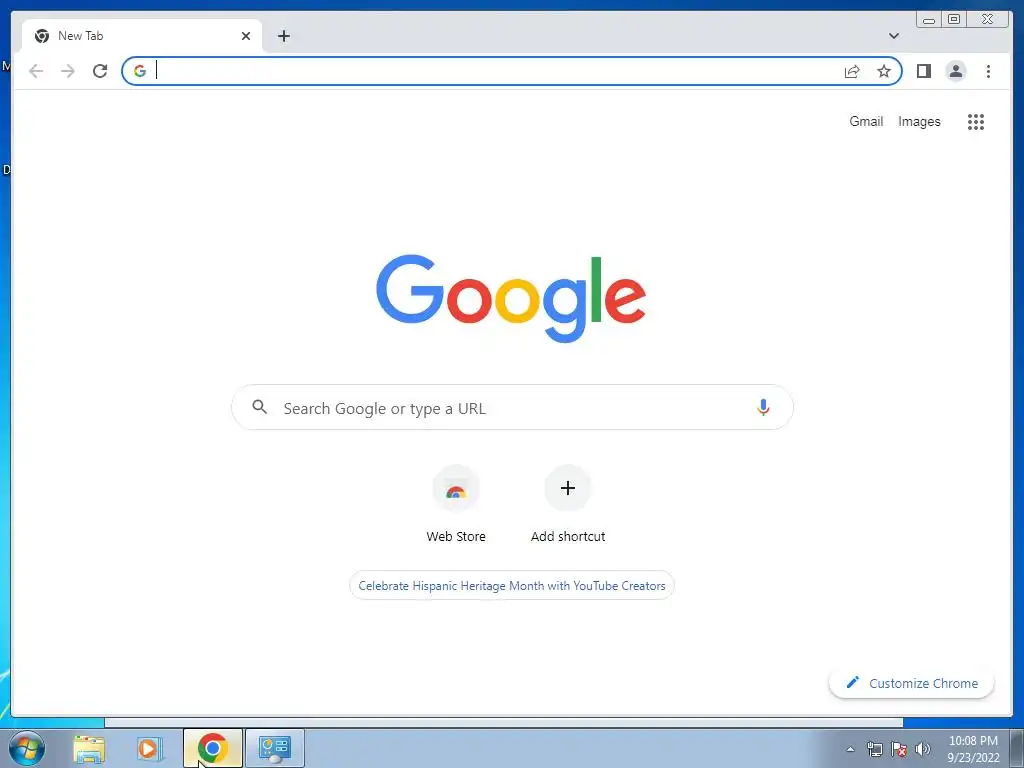Click the Show desktop button
The width and height of the screenshot is (1024, 768).
[1016, 748]
